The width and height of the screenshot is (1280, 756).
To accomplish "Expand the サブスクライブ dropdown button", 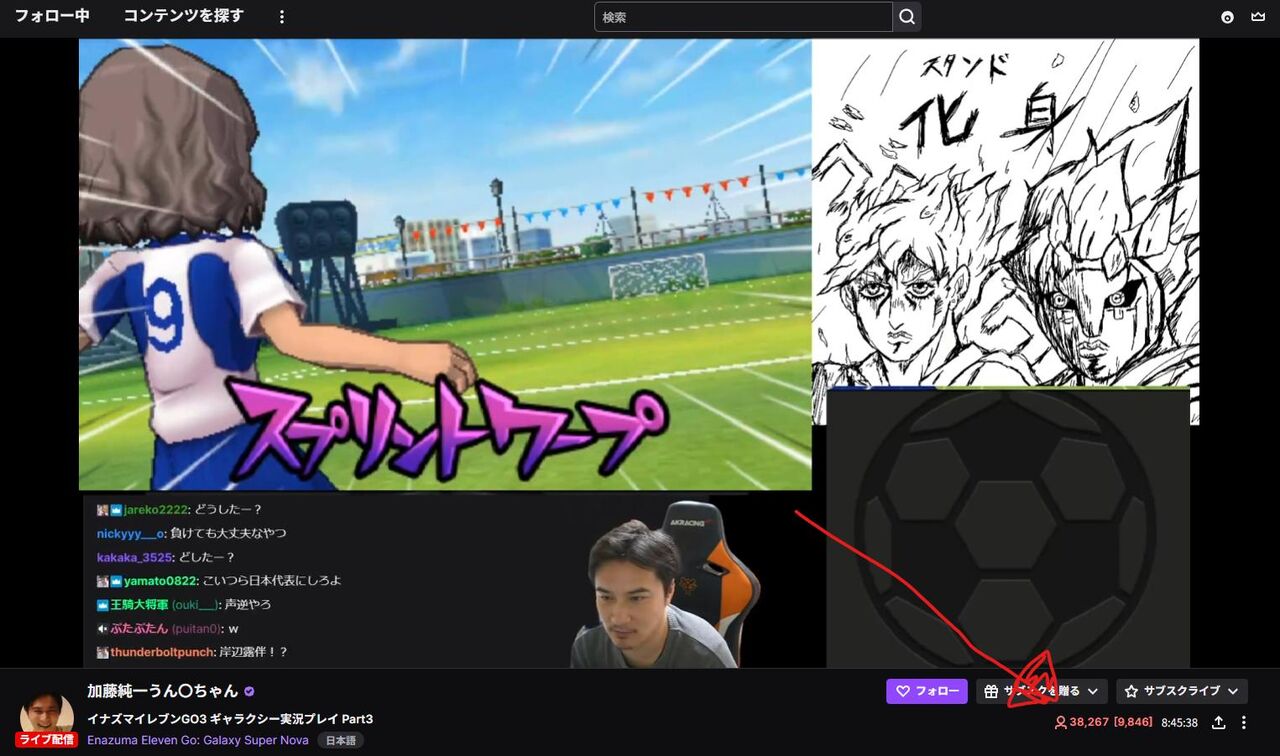I will (1182, 691).
